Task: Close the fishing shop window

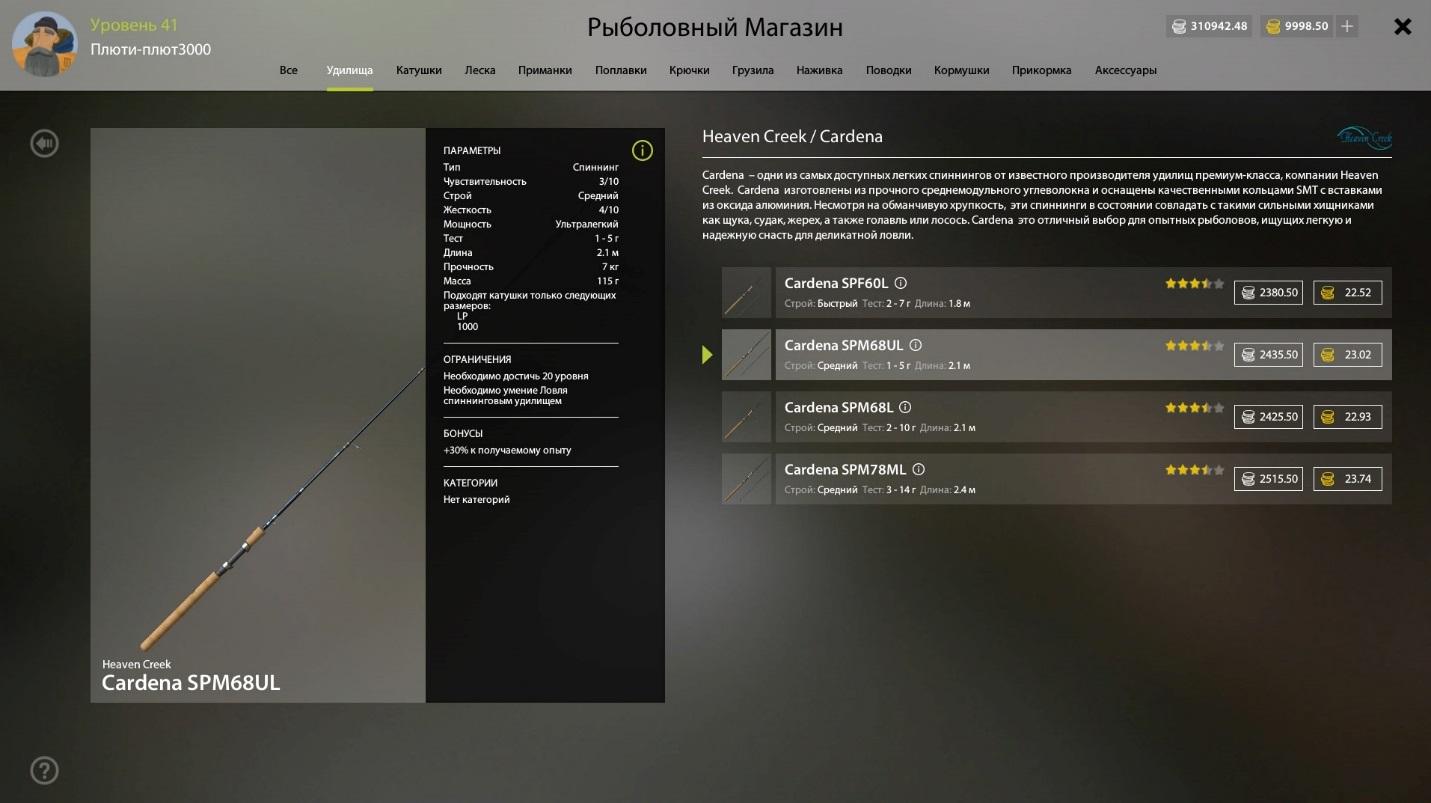Action: click(1402, 27)
